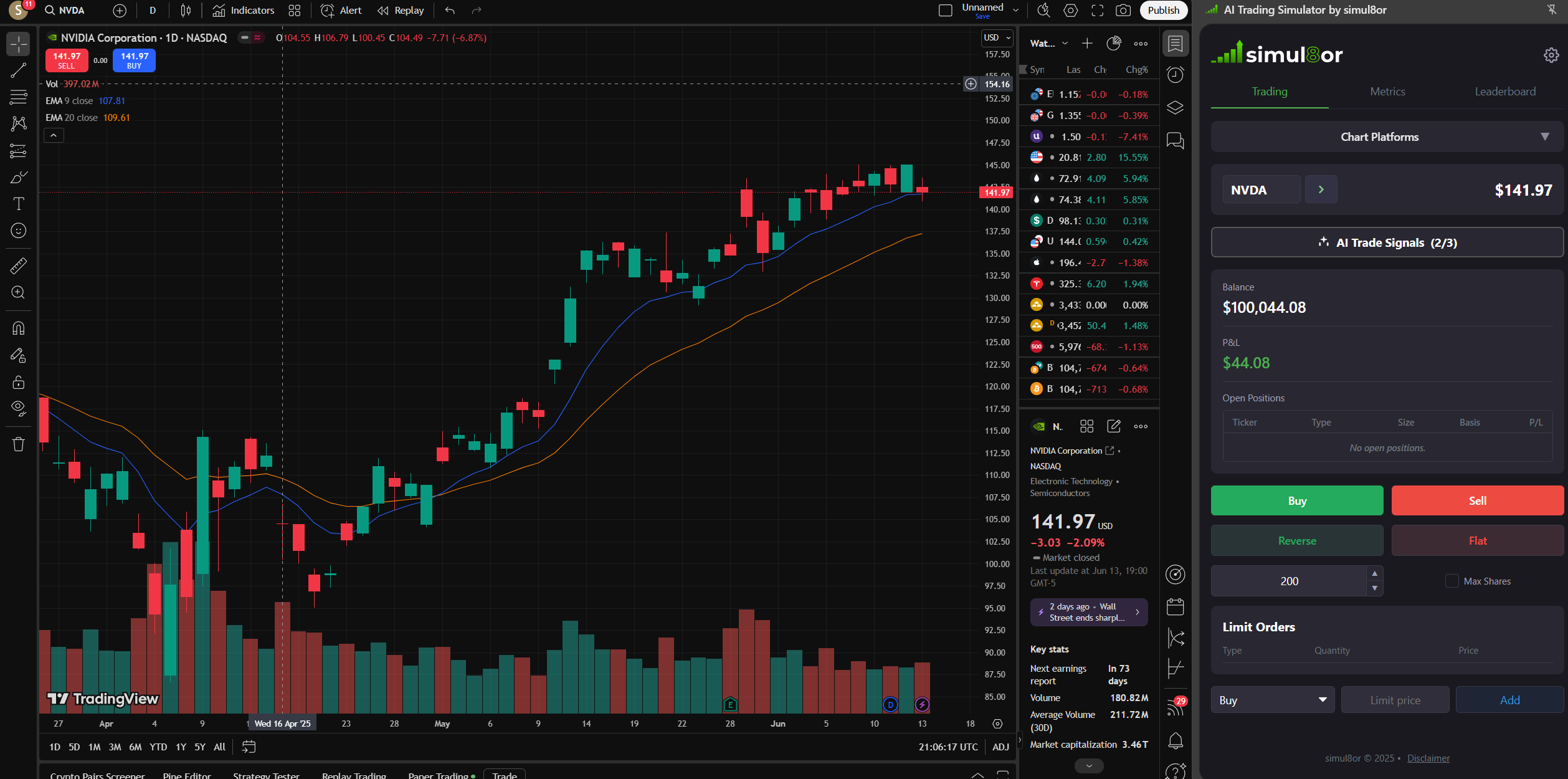Open forecasting and measurement tools
This screenshot has width=1568, height=779.
tap(19, 151)
